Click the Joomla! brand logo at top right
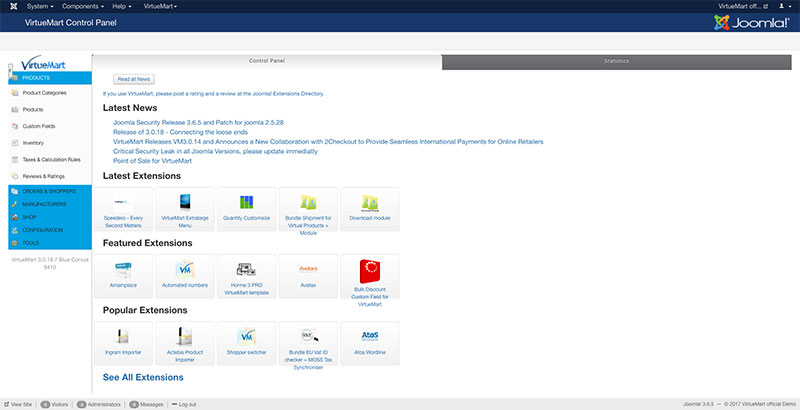 752,22
